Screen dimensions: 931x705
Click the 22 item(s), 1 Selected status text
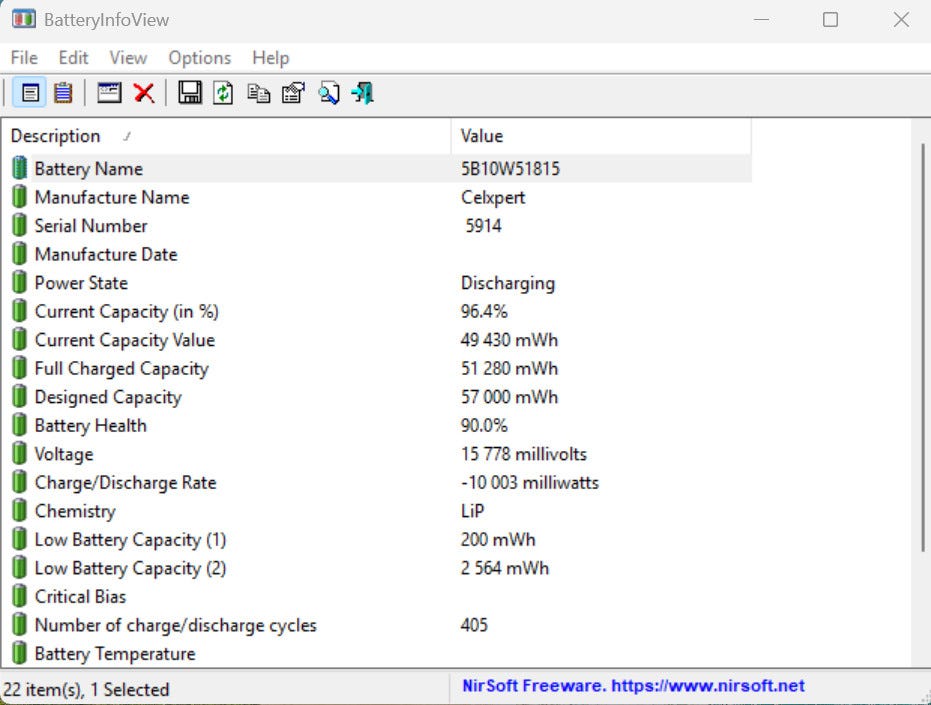click(x=86, y=690)
